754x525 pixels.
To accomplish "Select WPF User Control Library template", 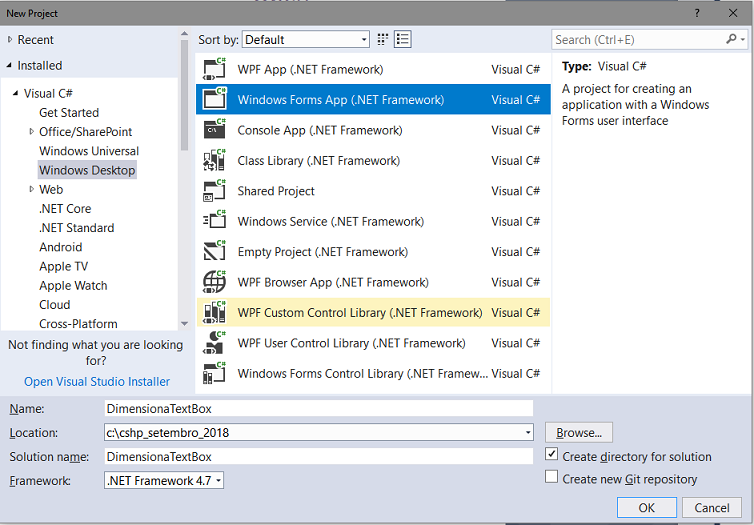I will pyautogui.click(x=373, y=343).
